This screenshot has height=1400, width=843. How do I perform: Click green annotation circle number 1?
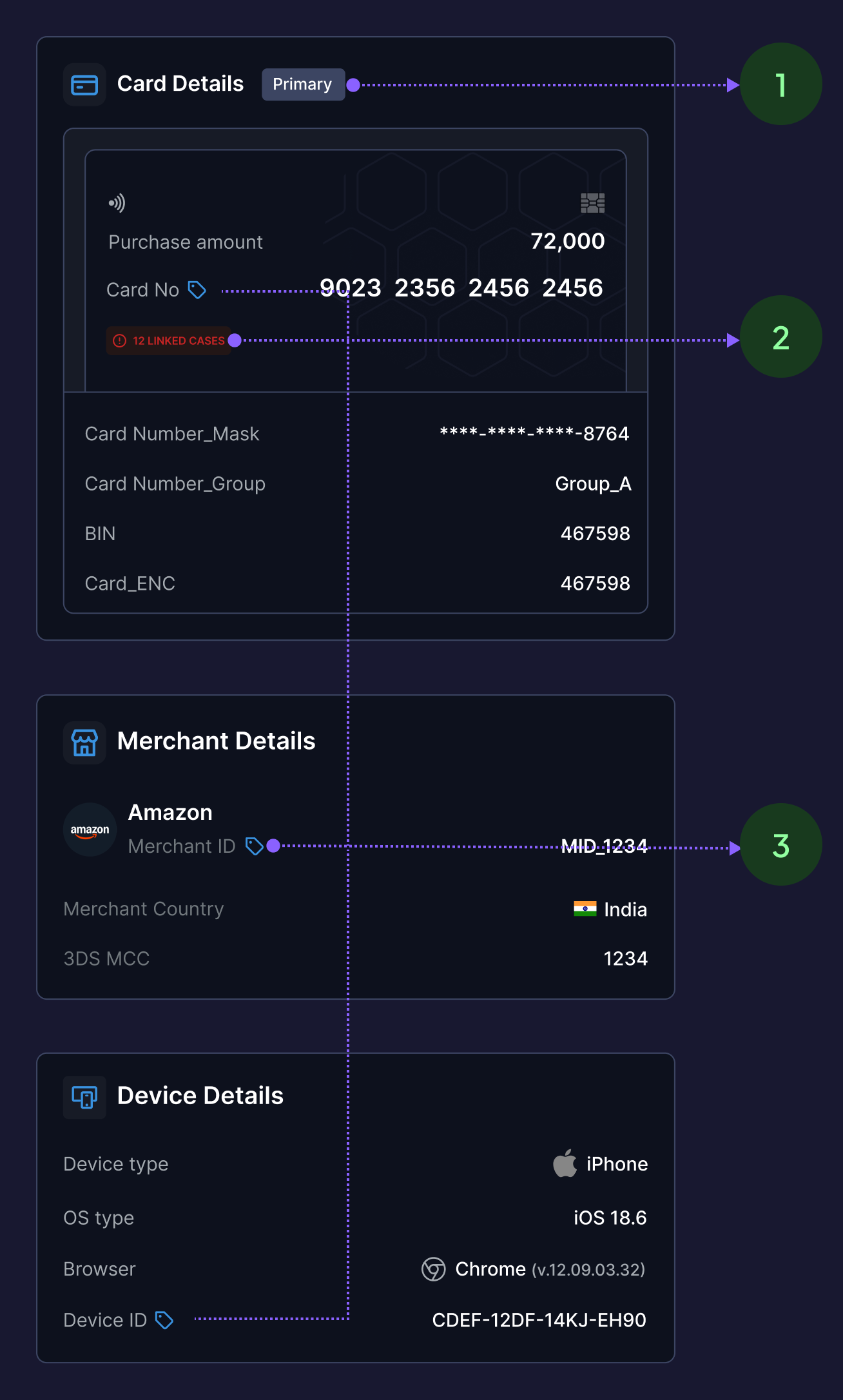pos(780,84)
